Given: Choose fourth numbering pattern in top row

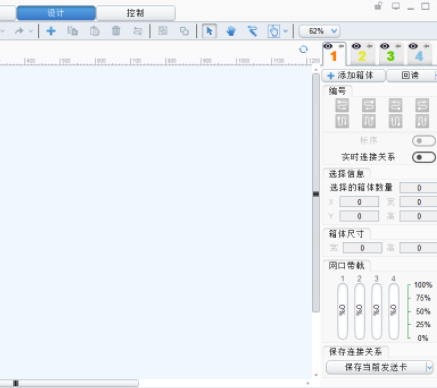Looking at the screenshot, I should [422, 105].
